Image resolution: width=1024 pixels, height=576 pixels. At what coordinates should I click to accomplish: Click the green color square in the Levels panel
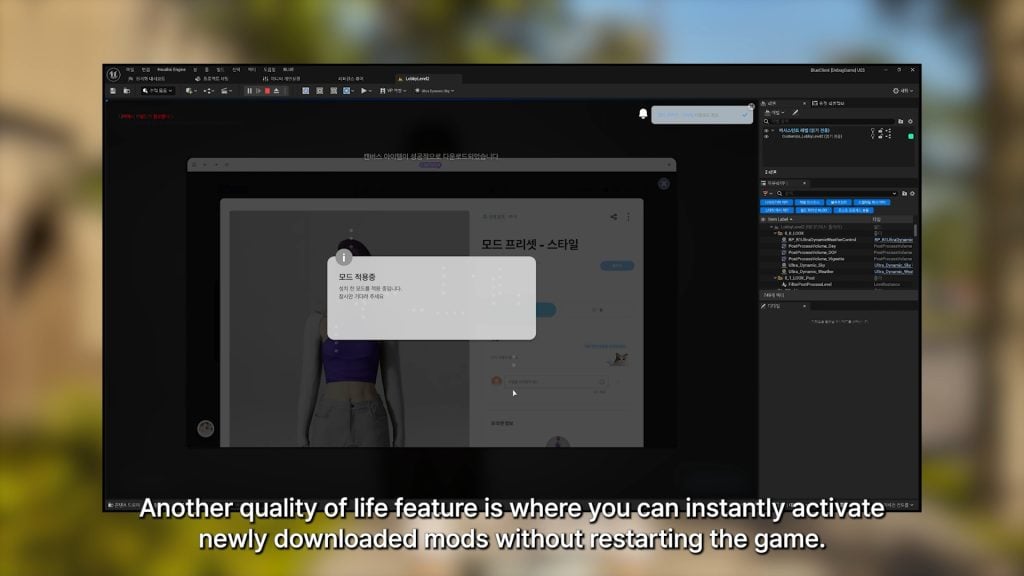click(910, 136)
